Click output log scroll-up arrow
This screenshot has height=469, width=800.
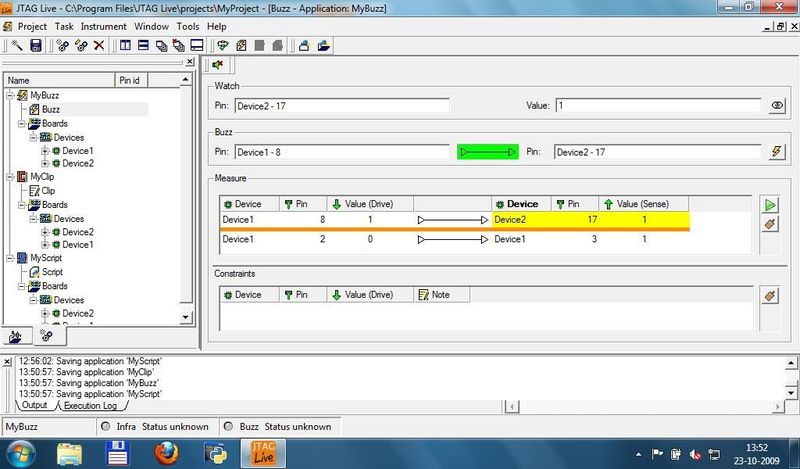[x=791, y=363]
